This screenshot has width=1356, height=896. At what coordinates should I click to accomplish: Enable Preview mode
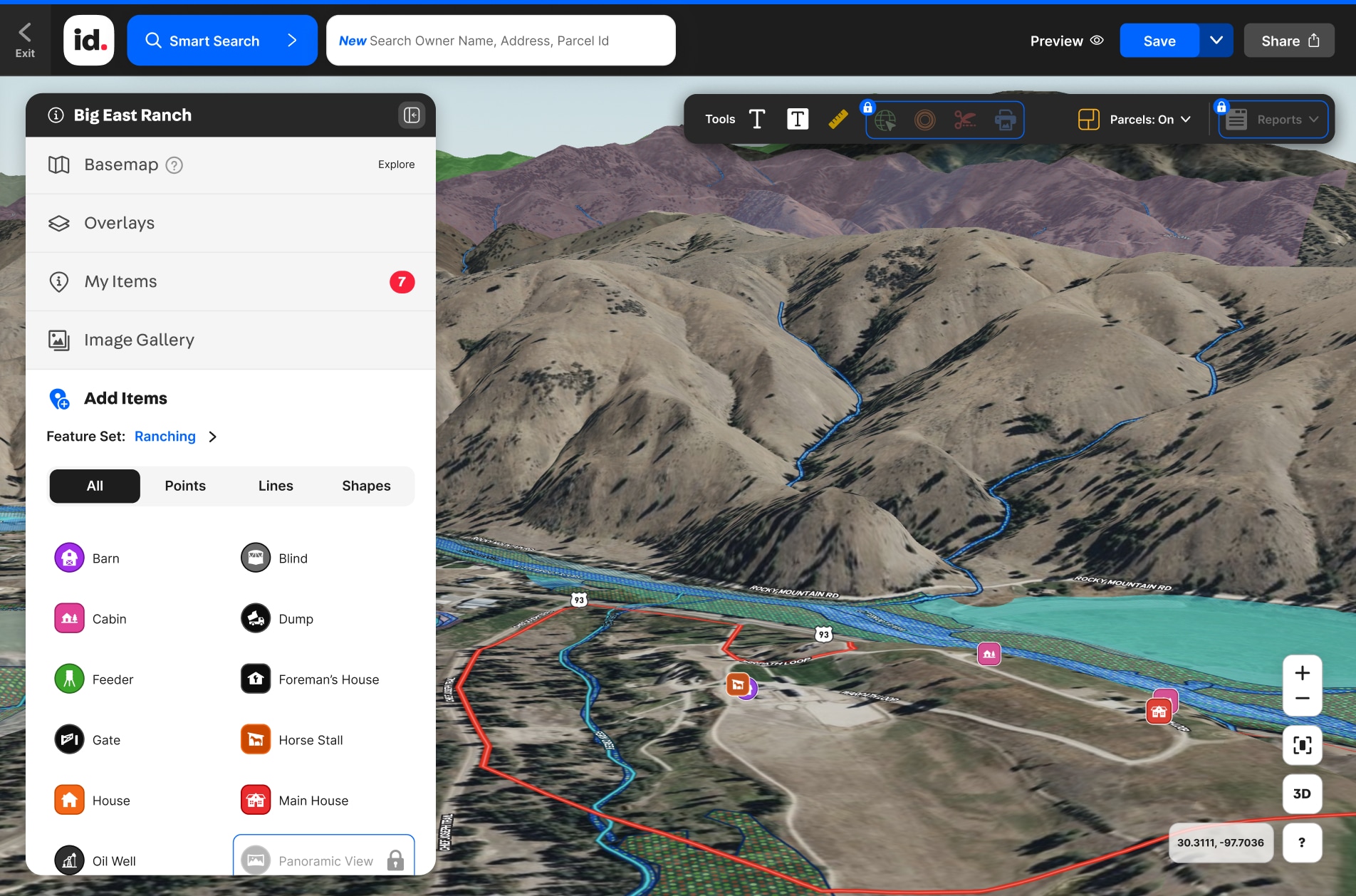[x=1066, y=41]
